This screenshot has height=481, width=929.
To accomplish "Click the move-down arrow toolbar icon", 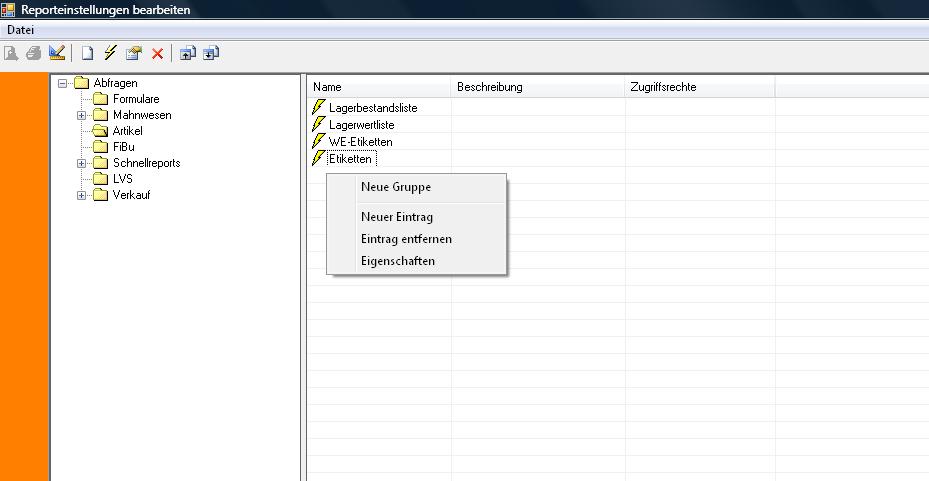I will [211, 53].
